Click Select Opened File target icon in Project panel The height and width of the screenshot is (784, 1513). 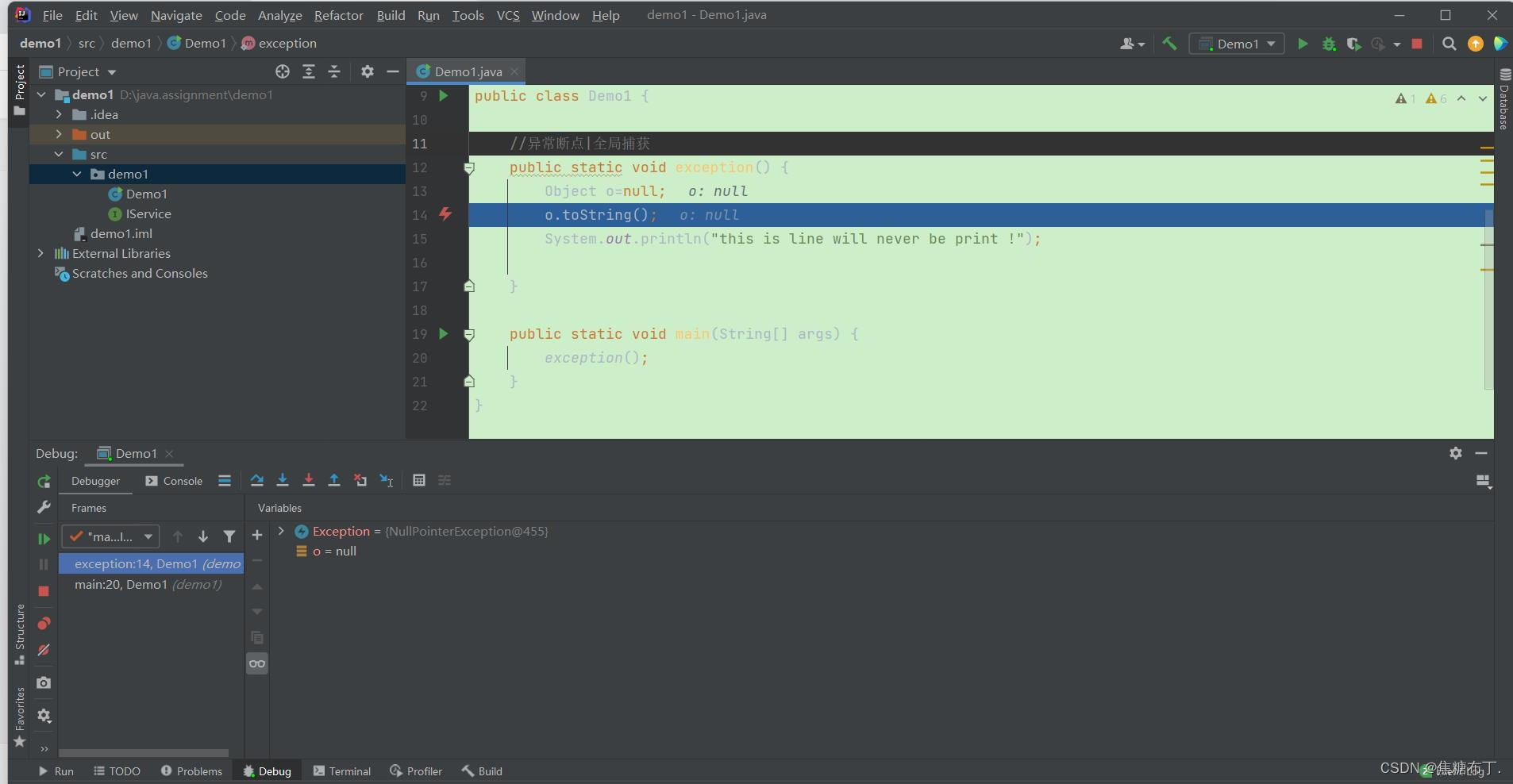pos(283,71)
